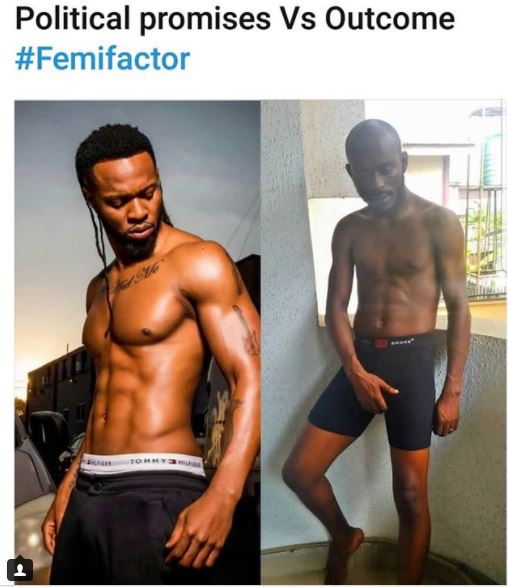Open the left photo in the collage
Screen dimensions: 508x587
(x=137, y=342)
